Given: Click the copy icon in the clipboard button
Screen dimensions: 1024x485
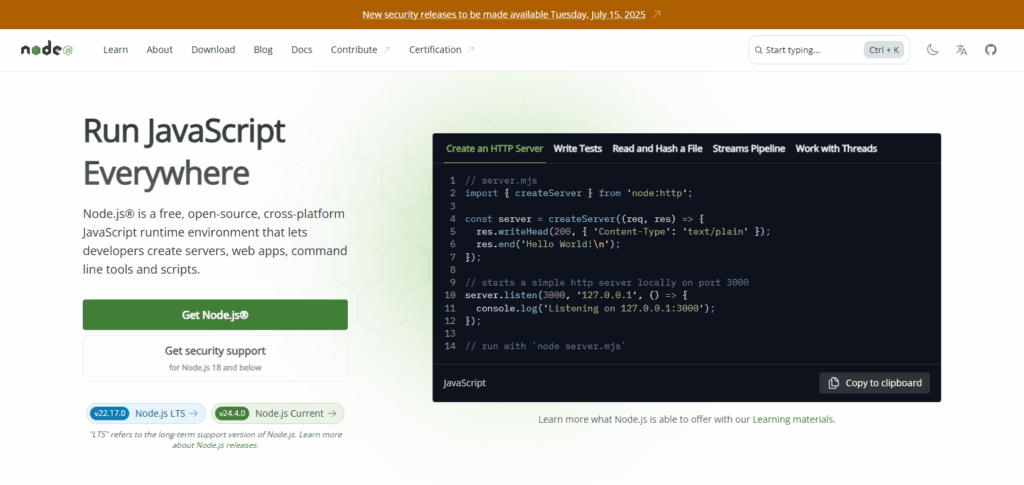Looking at the screenshot, I should [x=833, y=383].
